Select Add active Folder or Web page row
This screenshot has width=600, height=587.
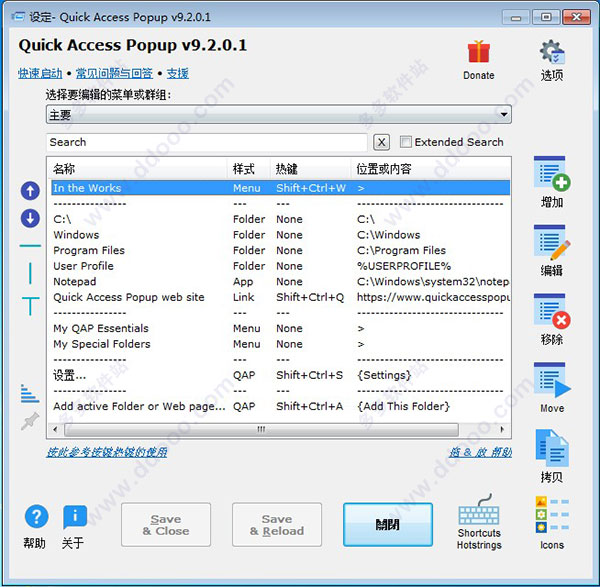tap(280, 406)
